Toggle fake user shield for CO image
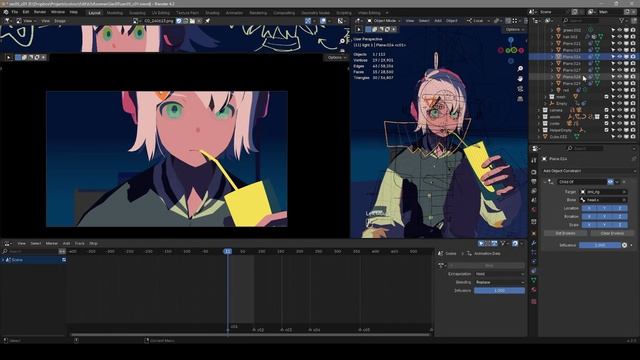 click(x=179, y=20)
